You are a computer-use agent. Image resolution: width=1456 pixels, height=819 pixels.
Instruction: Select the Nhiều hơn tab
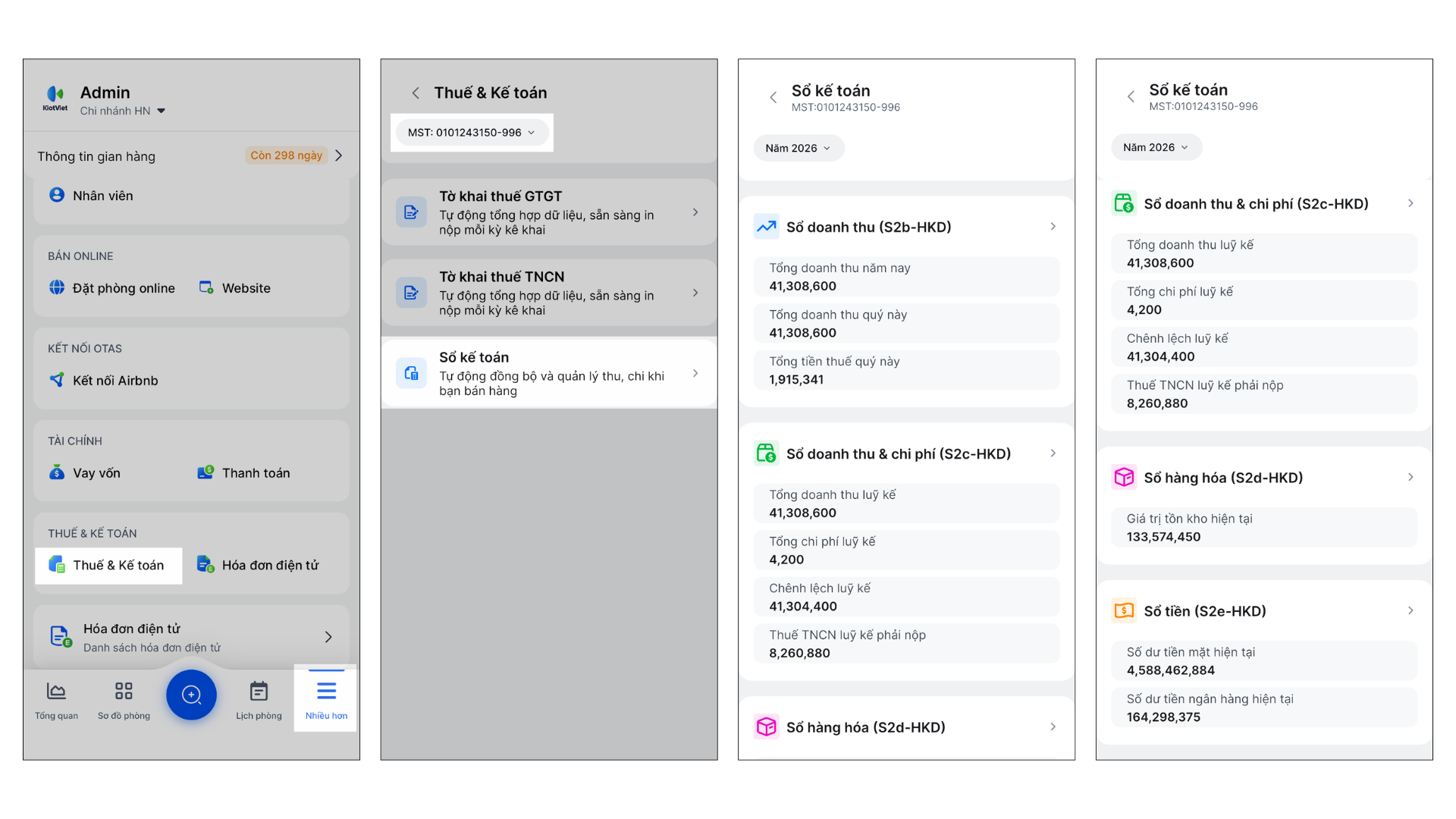(x=326, y=698)
